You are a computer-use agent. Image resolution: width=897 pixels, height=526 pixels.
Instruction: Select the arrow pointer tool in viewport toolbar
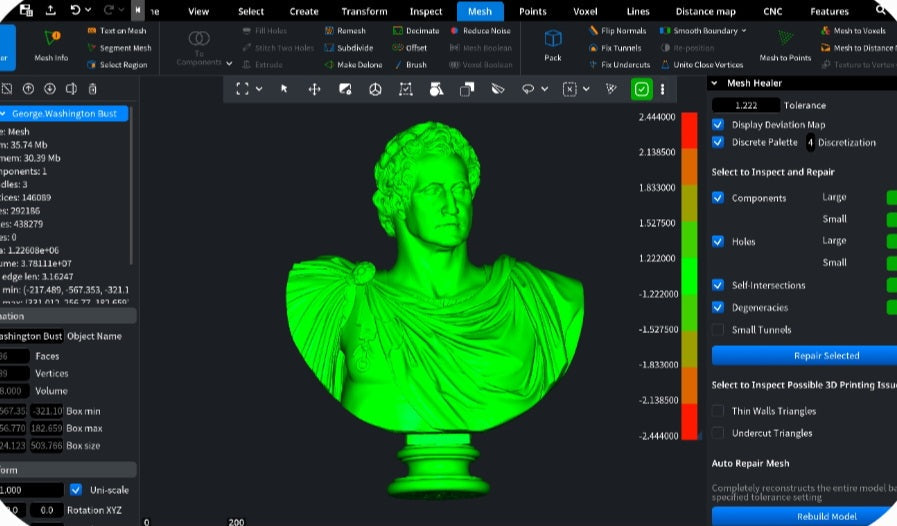pos(284,89)
